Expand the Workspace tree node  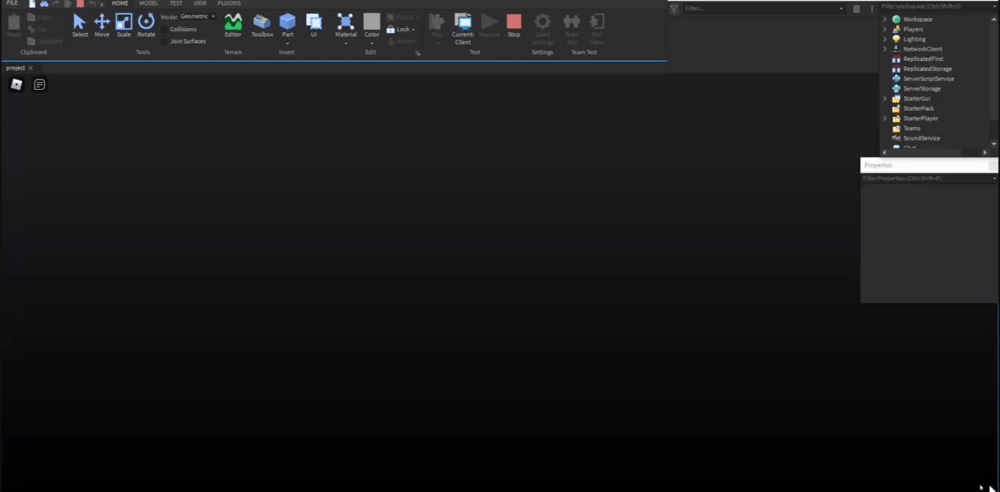tap(885, 20)
